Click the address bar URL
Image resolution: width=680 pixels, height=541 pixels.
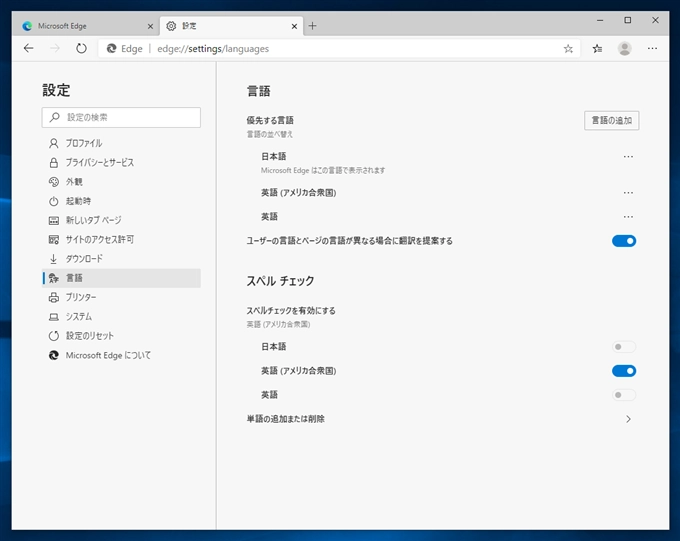[x=213, y=49]
